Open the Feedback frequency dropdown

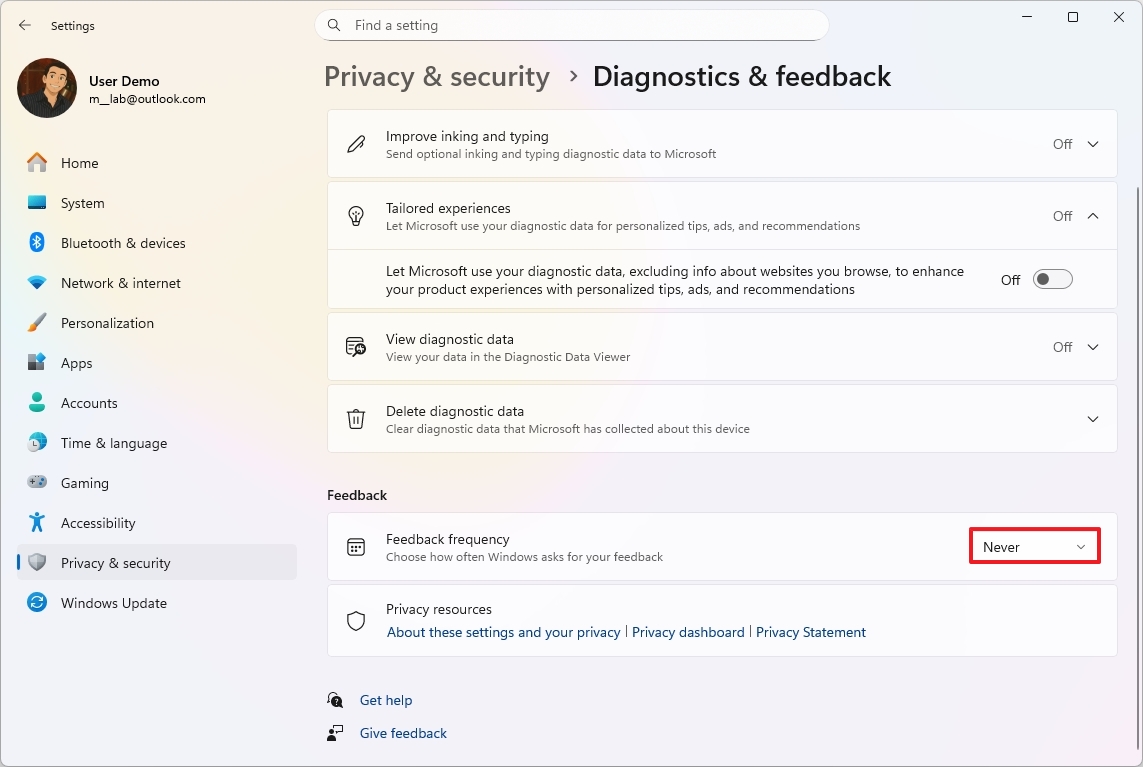pos(1034,546)
